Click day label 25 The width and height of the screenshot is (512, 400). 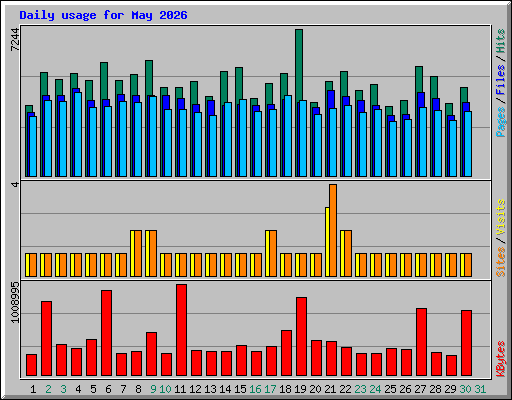(x=390, y=389)
